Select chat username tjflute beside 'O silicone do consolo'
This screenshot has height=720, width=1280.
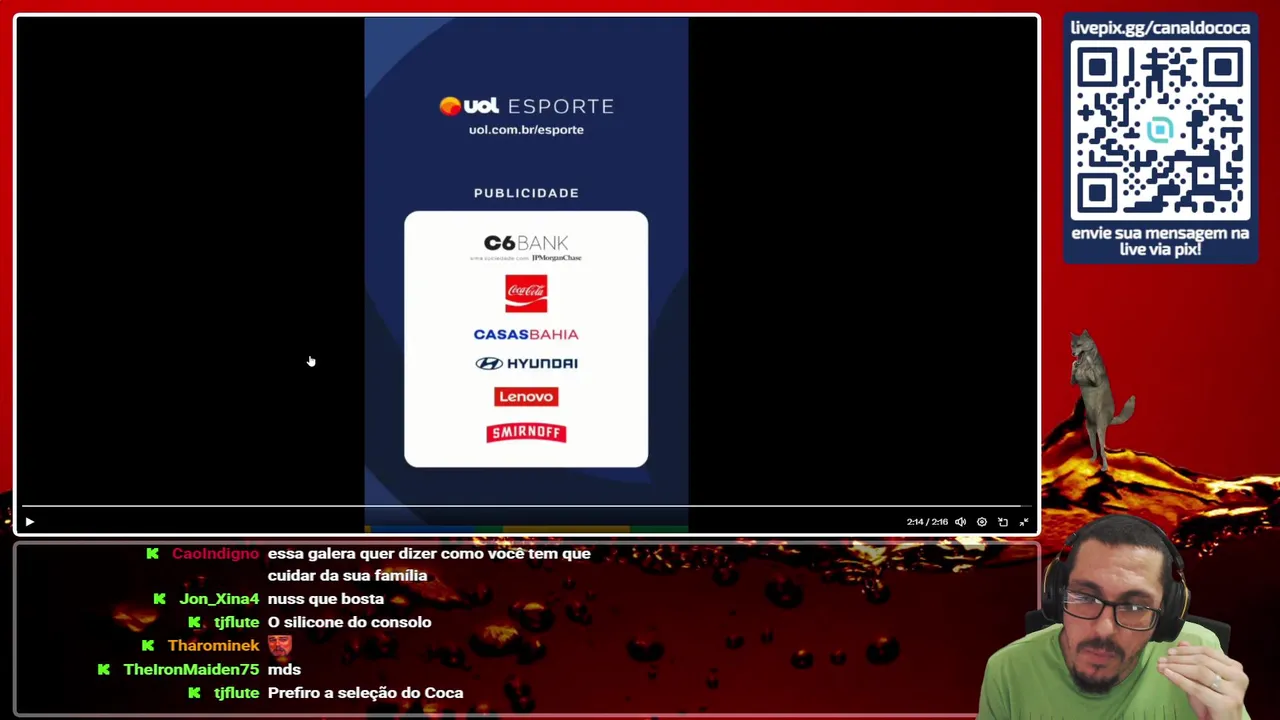click(x=236, y=622)
